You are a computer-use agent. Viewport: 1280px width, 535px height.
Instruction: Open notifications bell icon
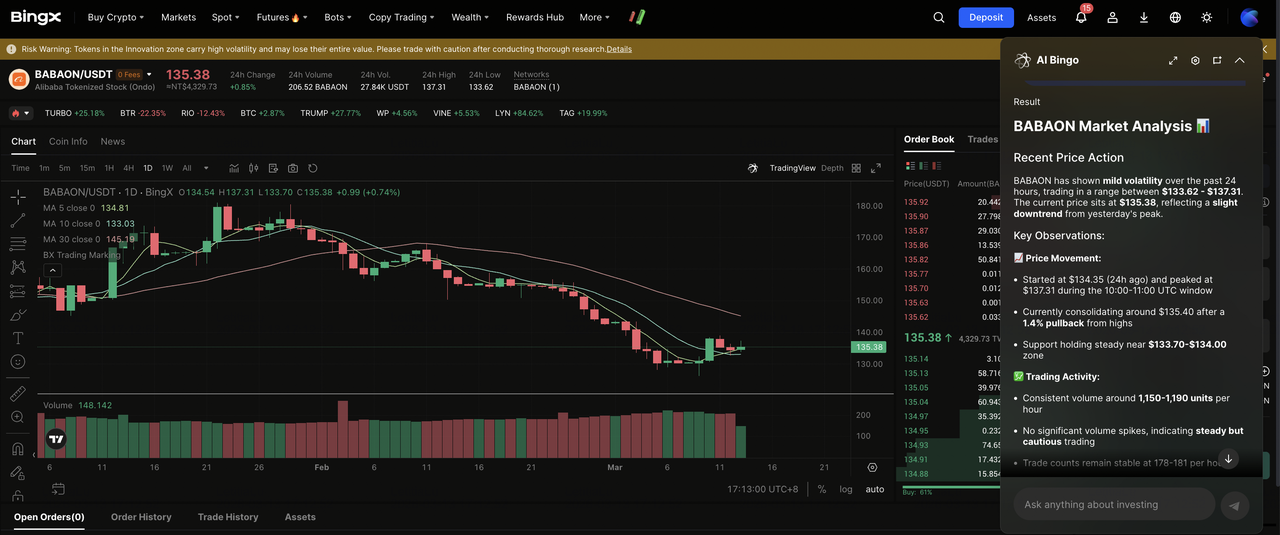[x=1081, y=17]
